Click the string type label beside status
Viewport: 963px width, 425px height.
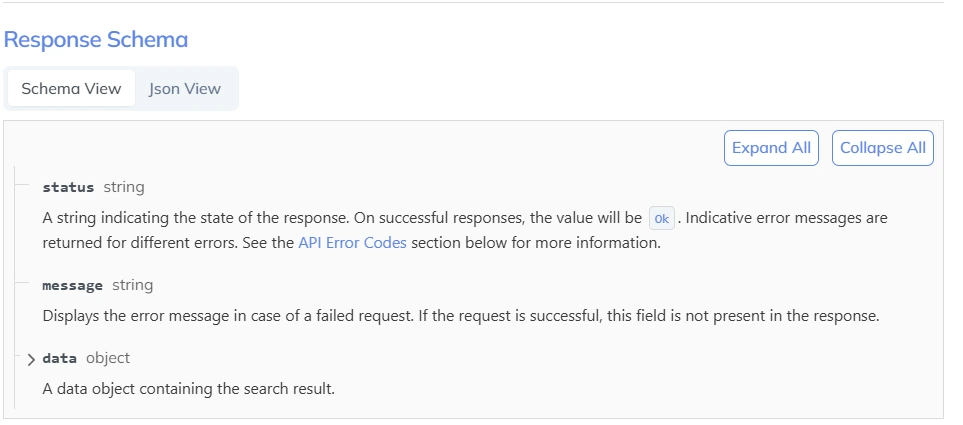tap(124, 187)
